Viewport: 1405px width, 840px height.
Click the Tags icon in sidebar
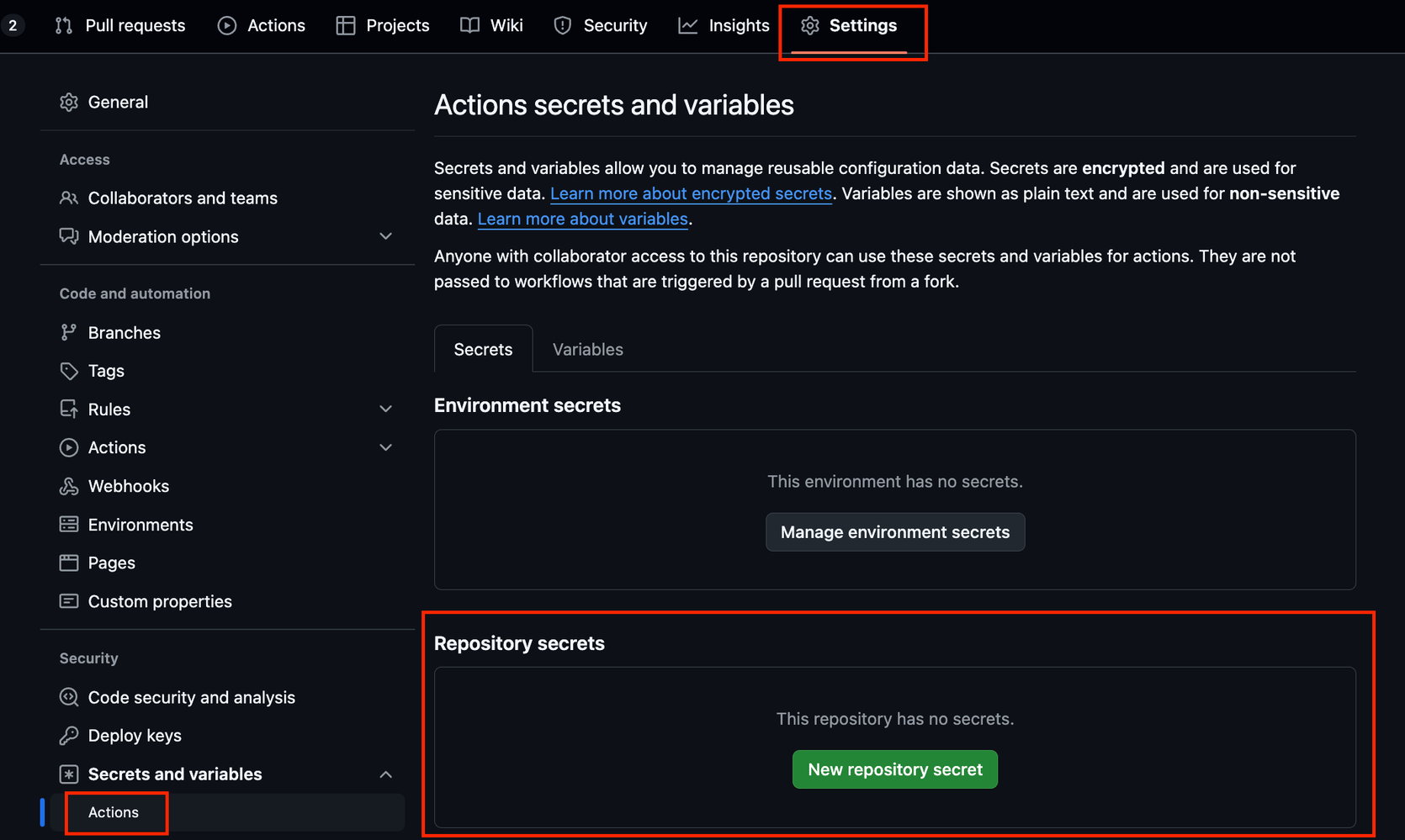[x=68, y=370]
